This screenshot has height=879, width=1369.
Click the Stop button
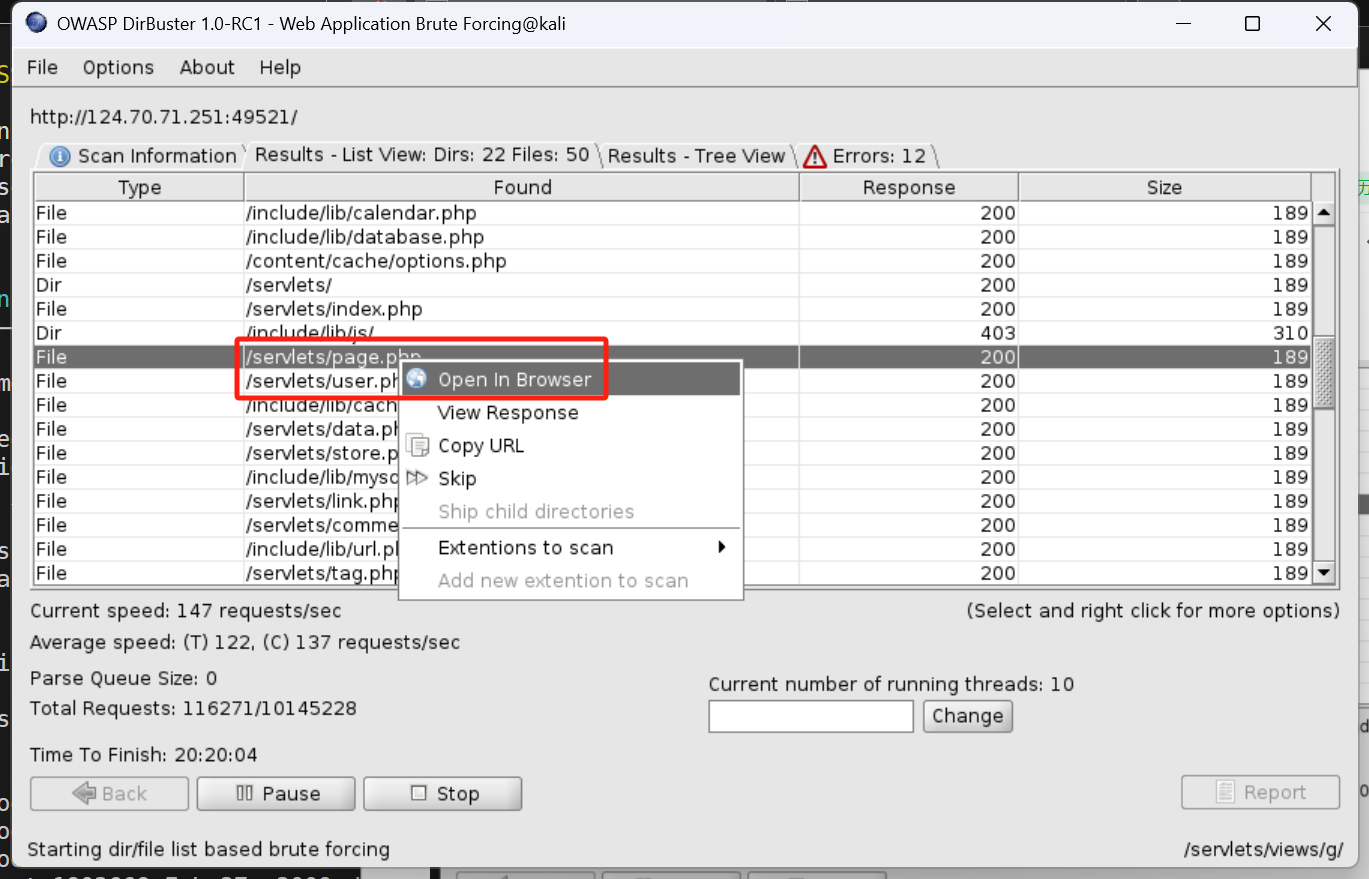[x=443, y=793]
